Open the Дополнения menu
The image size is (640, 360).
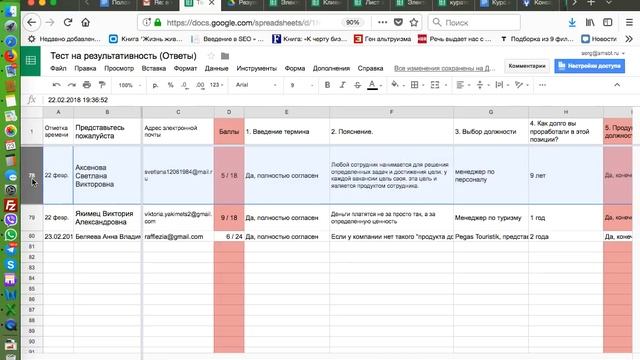(x=331, y=68)
